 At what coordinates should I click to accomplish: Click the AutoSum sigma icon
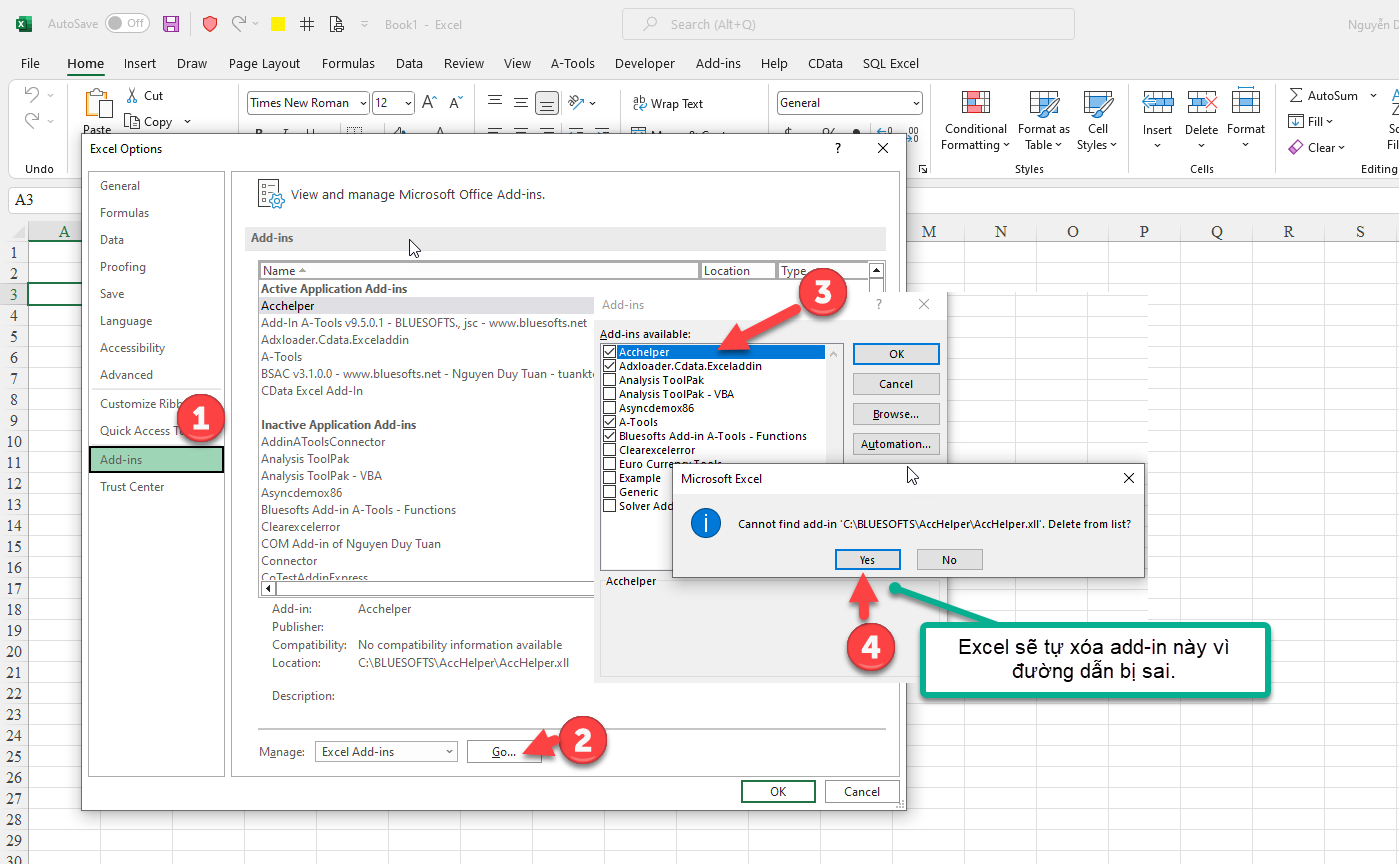[1296, 95]
